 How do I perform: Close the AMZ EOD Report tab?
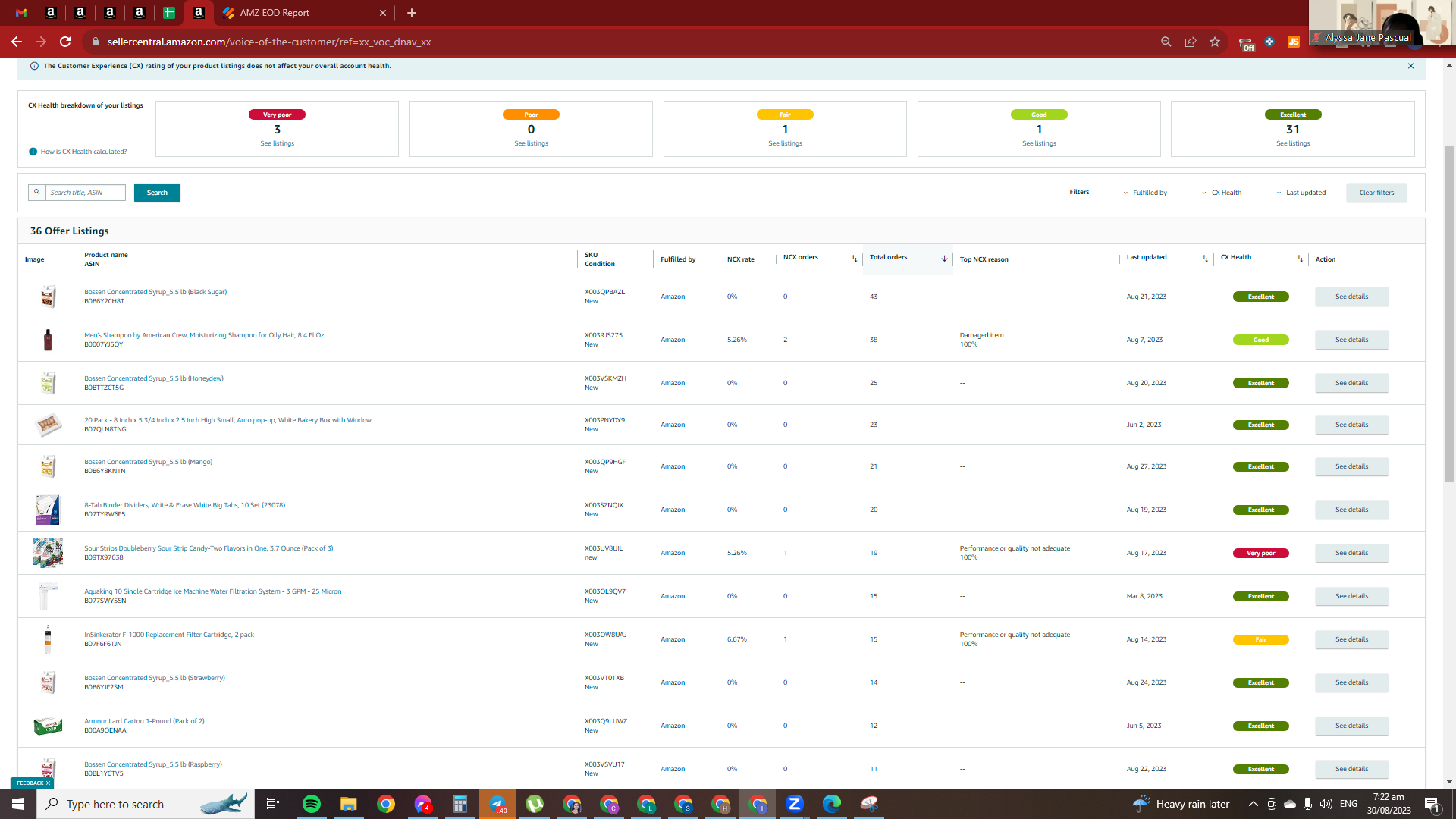pos(383,13)
